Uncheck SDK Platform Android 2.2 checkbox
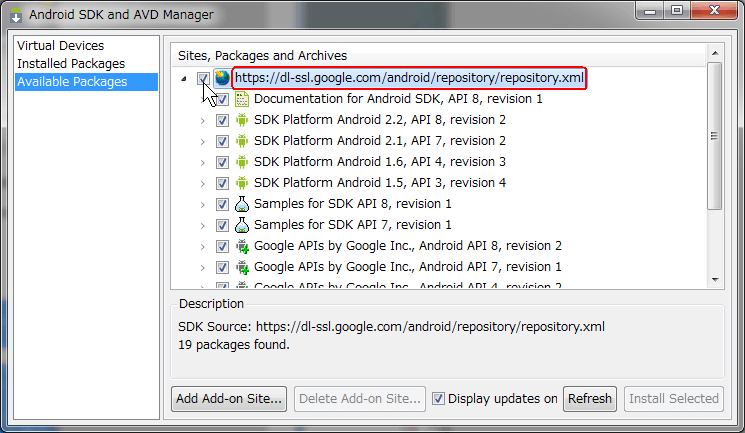The width and height of the screenshot is (745, 433). point(222,120)
